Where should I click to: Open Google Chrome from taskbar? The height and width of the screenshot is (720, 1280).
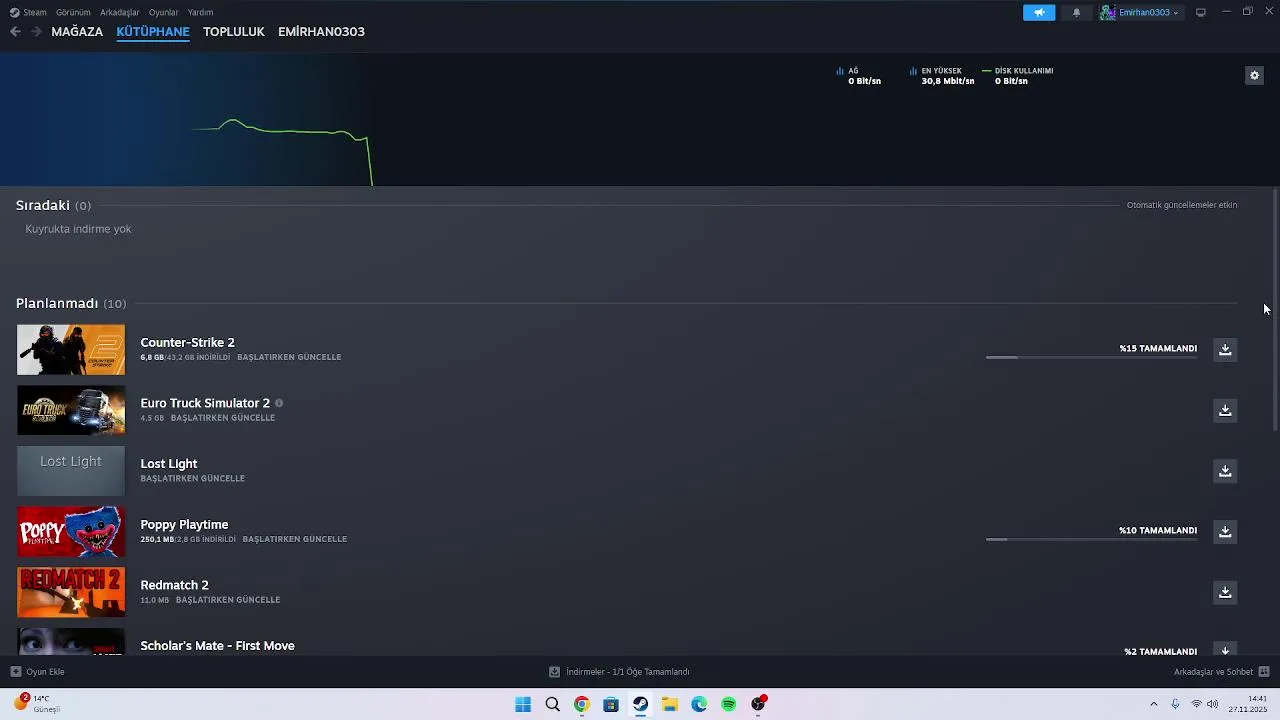click(581, 704)
